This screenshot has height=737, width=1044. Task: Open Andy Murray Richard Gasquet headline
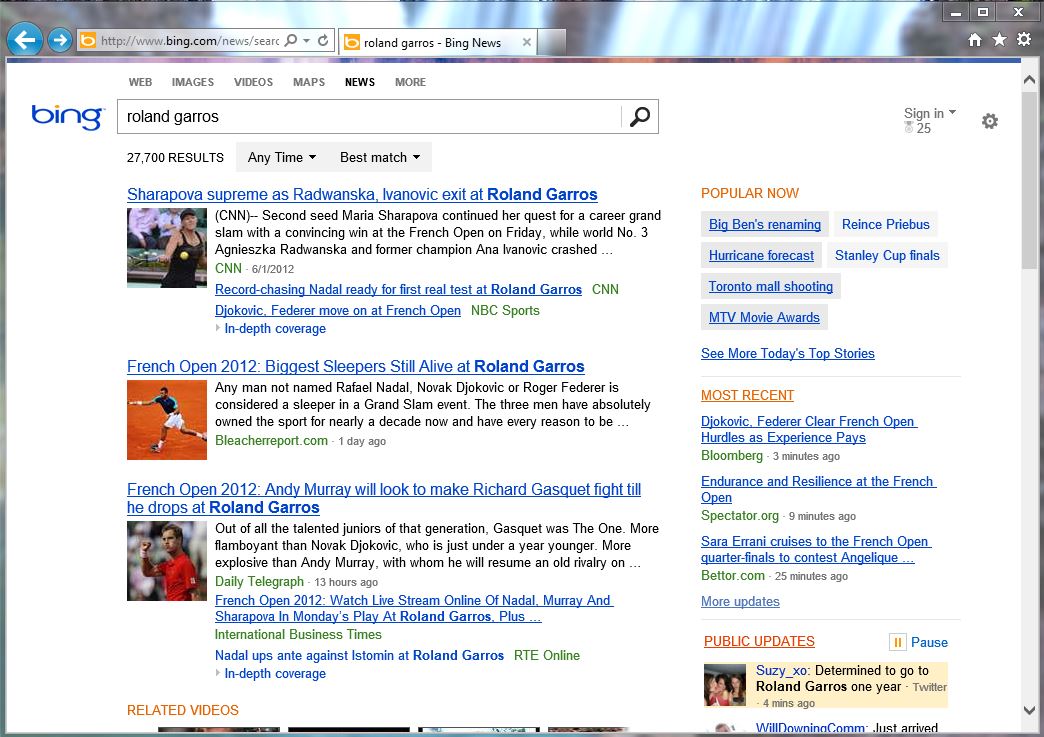pos(384,498)
